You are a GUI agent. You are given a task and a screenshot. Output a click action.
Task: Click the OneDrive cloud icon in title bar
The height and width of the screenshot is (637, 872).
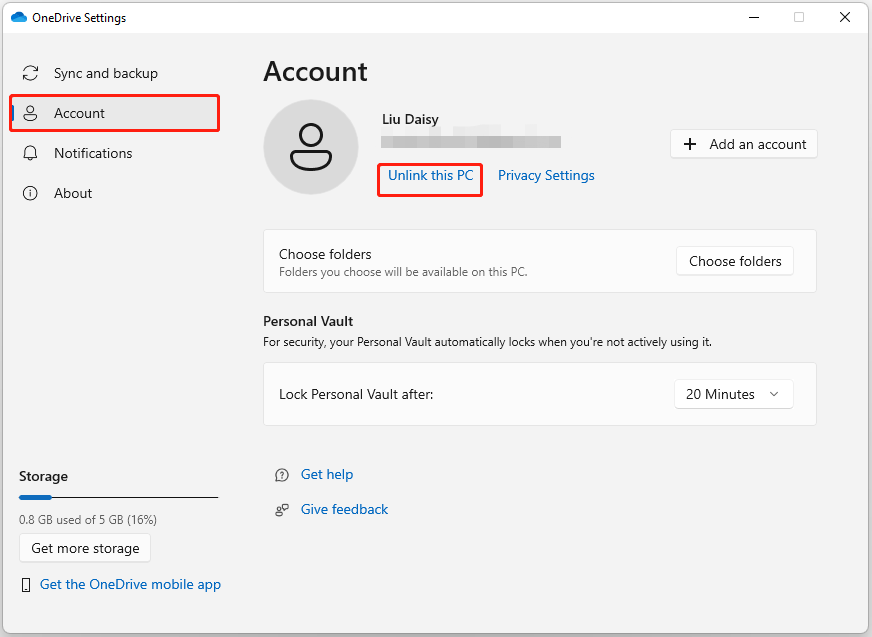[x=18, y=17]
